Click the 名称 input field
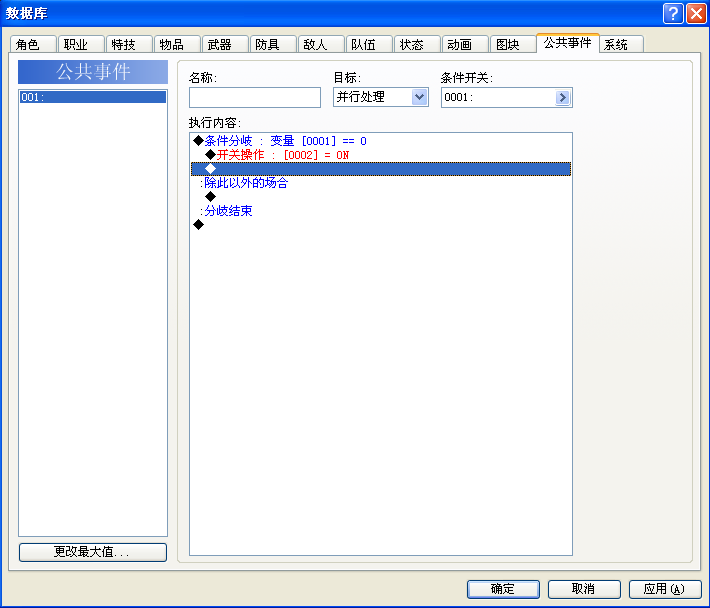The width and height of the screenshot is (710, 608). 255,97
